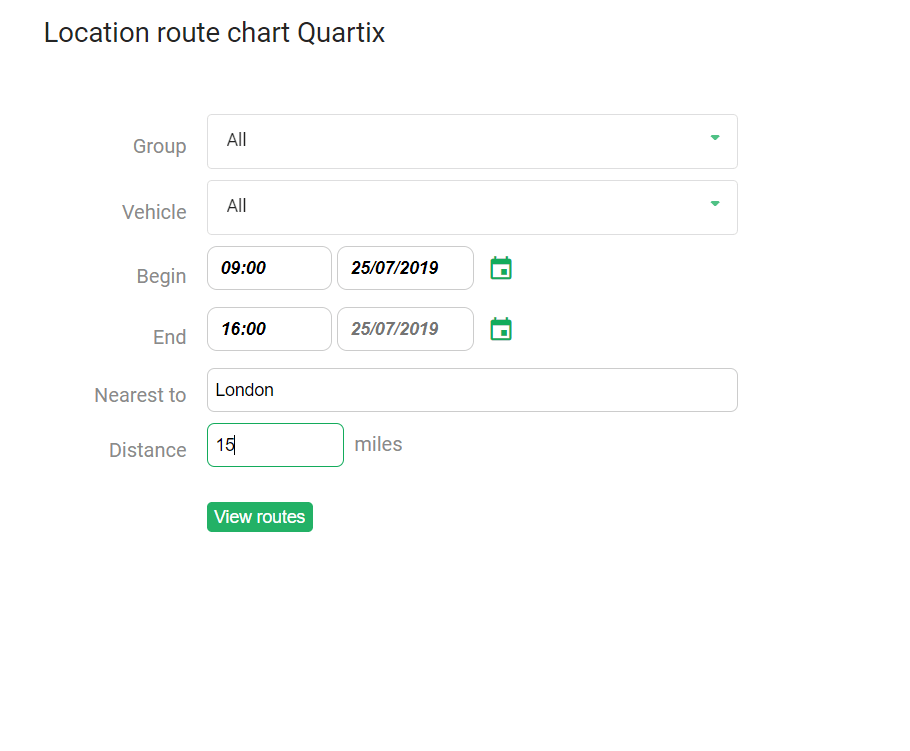Click the Group field label
The image size is (910, 751).
(160, 146)
